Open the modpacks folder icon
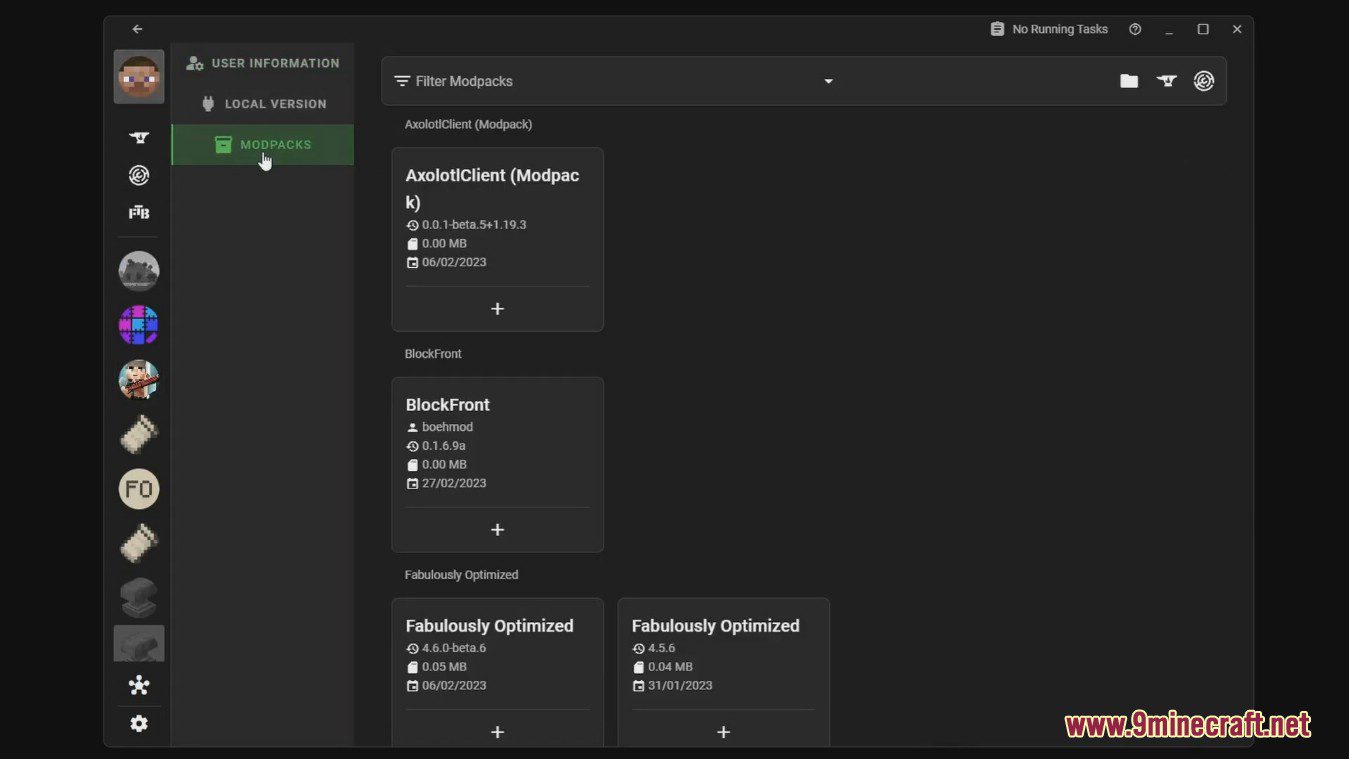This screenshot has width=1349, height=759. click(1129, 81)
